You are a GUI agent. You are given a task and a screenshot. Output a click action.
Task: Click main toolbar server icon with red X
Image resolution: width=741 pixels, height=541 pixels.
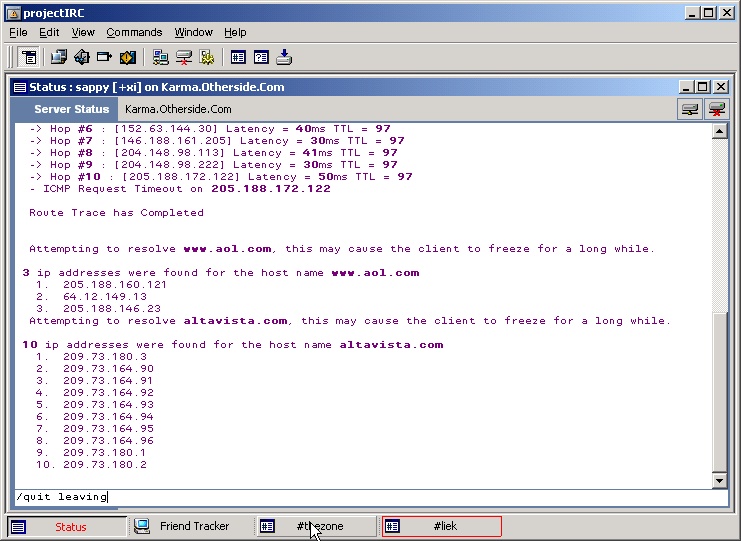pyautogui.click(x=184, y=57)
